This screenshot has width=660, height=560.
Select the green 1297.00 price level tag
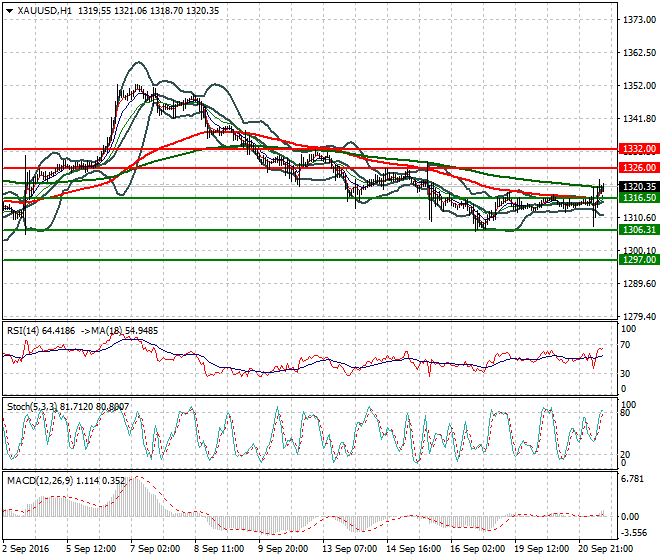638,260
